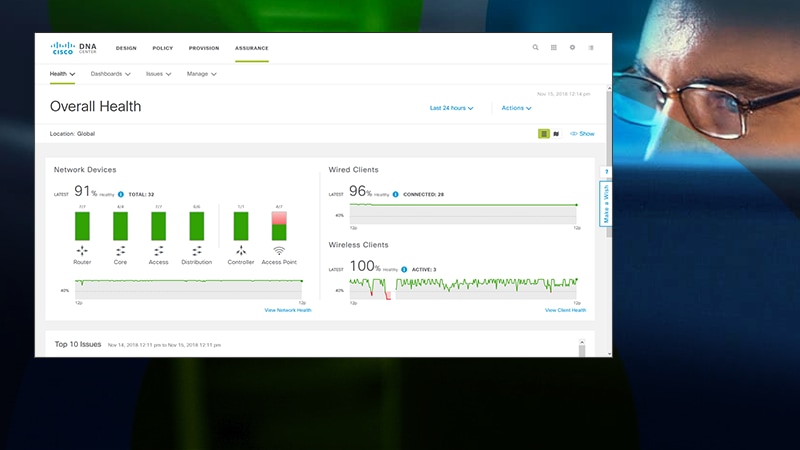Click the CONNECTED: 28 text
The width and height of the screenshot is (800, 450).
(423, 194)
